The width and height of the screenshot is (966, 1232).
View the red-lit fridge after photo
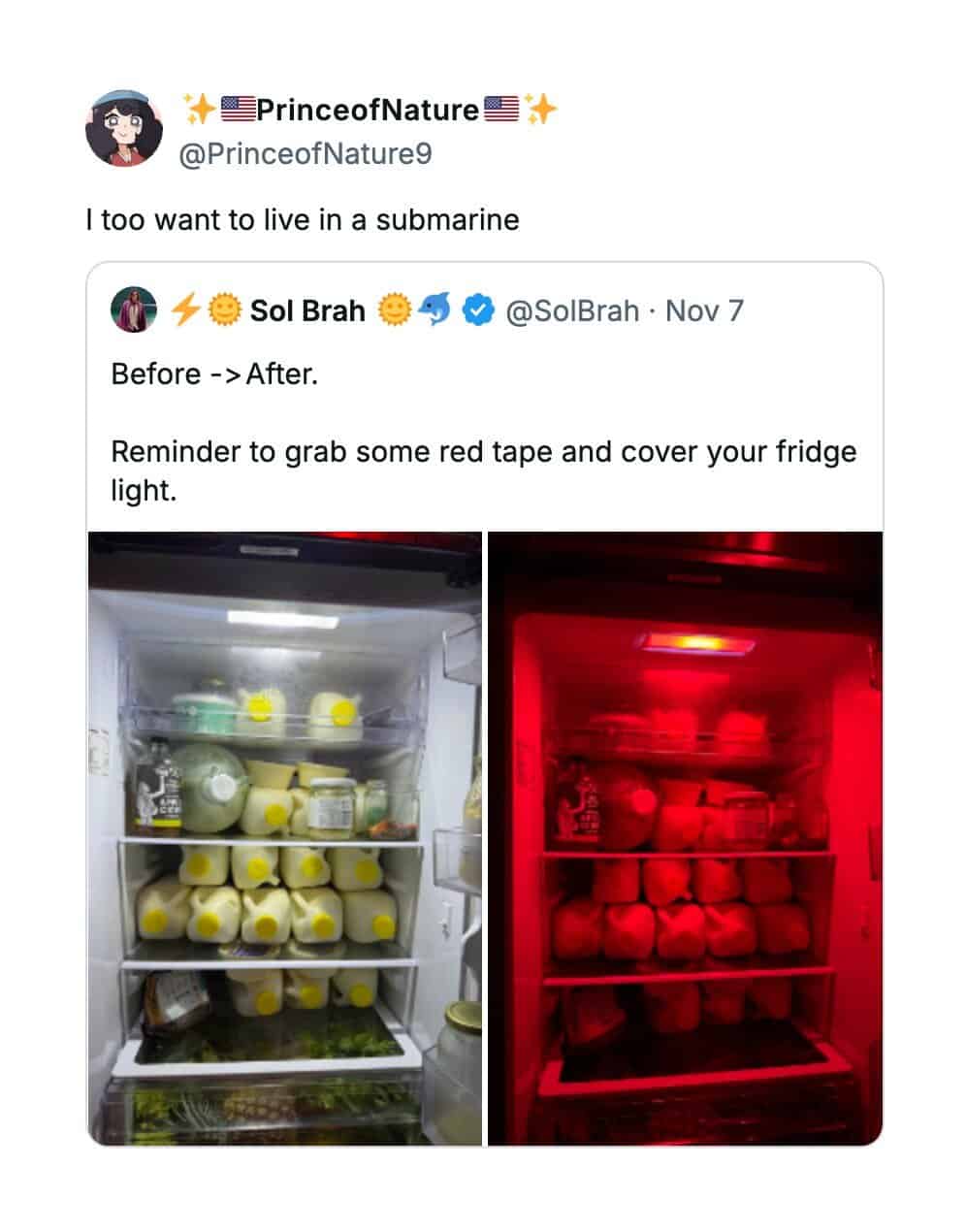(x=685, y=838)
